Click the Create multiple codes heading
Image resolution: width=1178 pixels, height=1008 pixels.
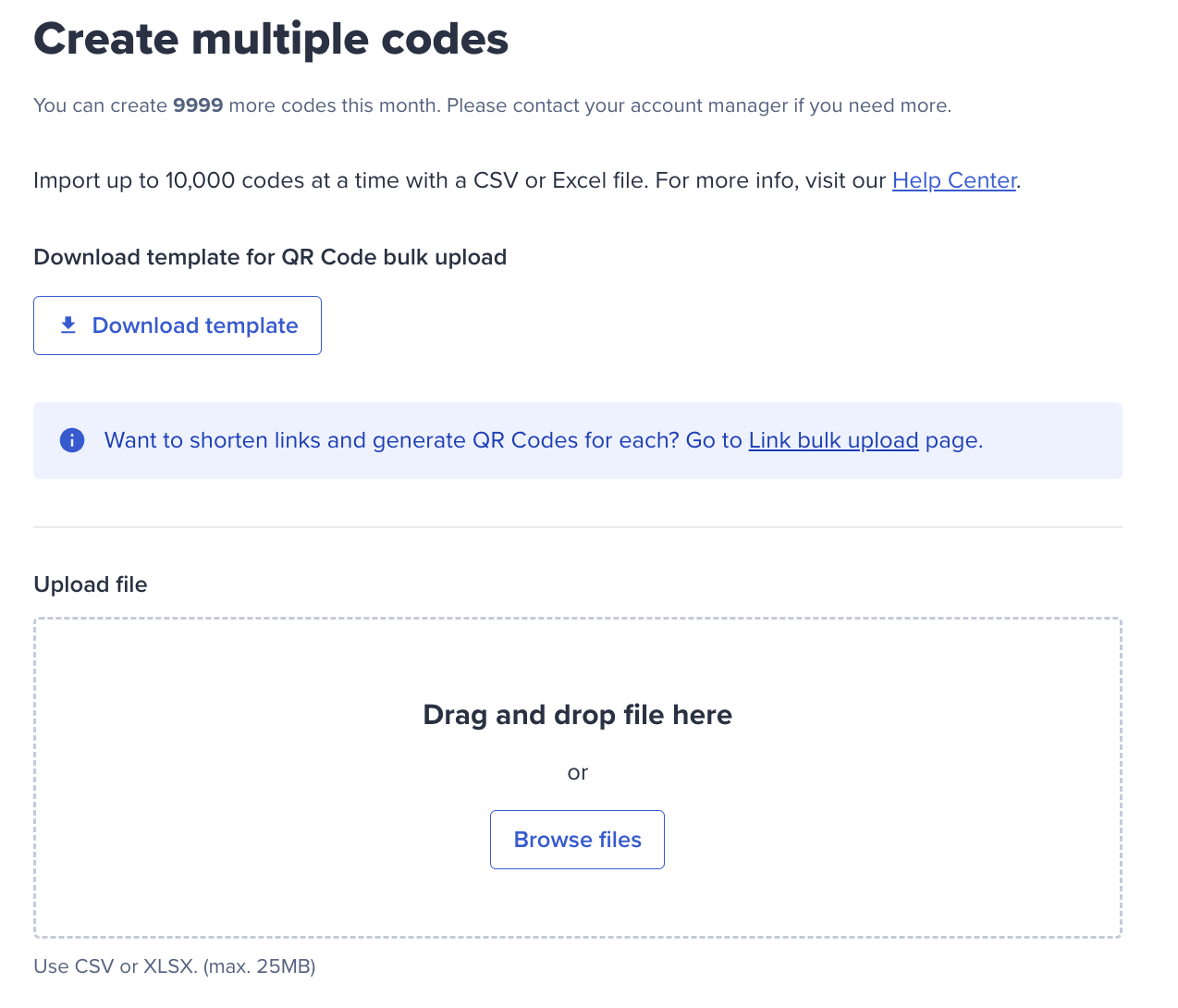pos(271,39)
